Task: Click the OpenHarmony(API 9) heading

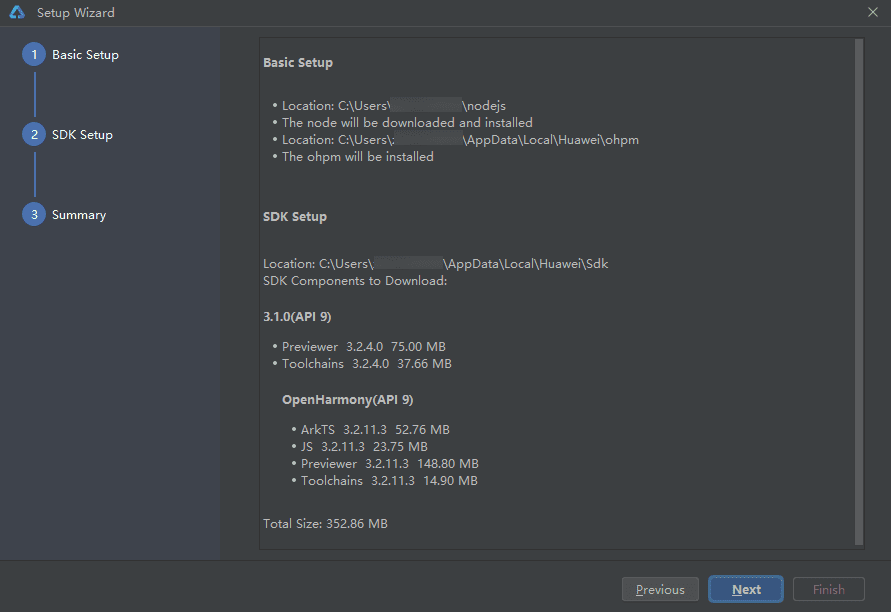Action: point(347,400)
